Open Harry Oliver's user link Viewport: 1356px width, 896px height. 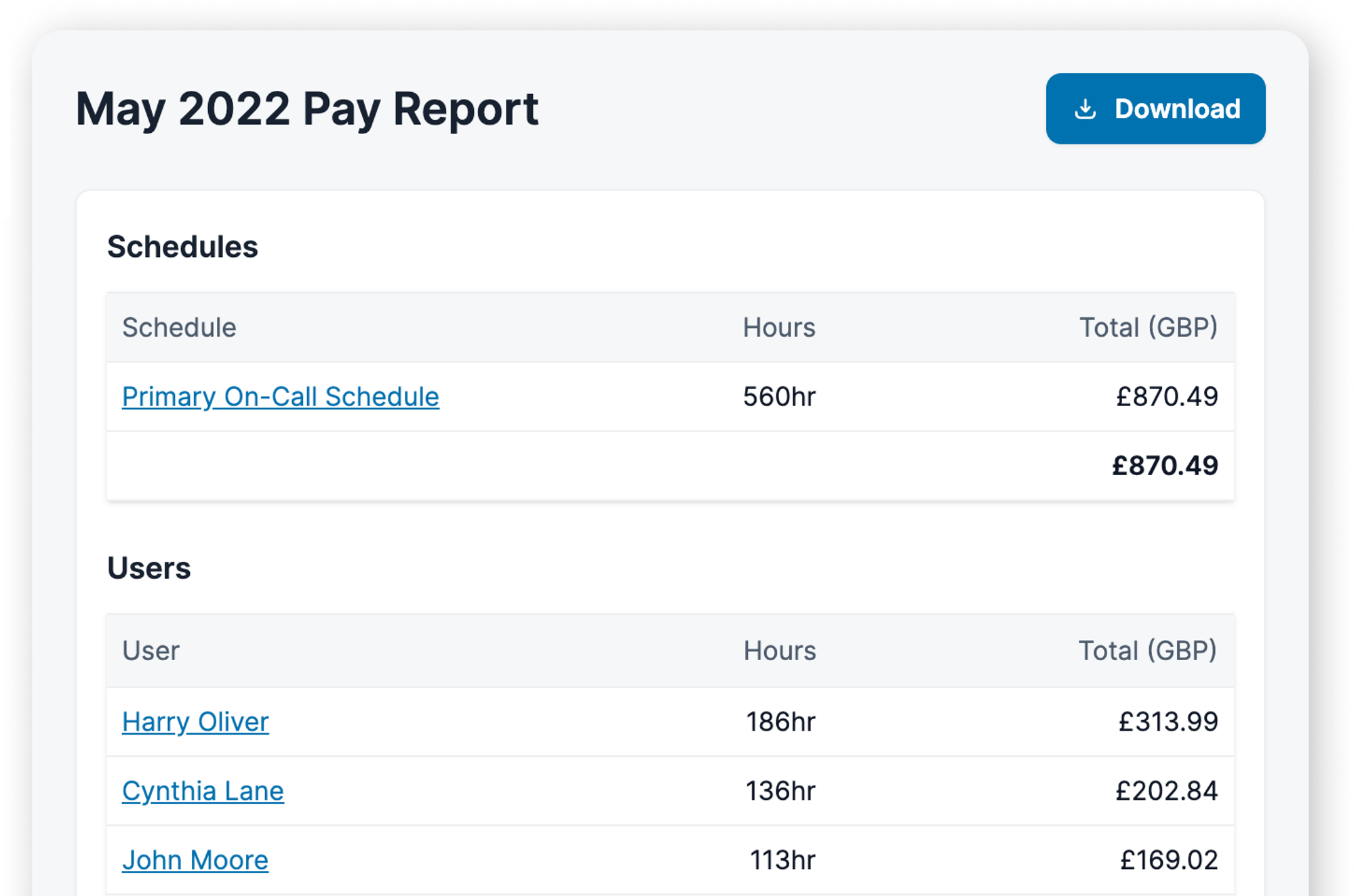click(195, 722)
